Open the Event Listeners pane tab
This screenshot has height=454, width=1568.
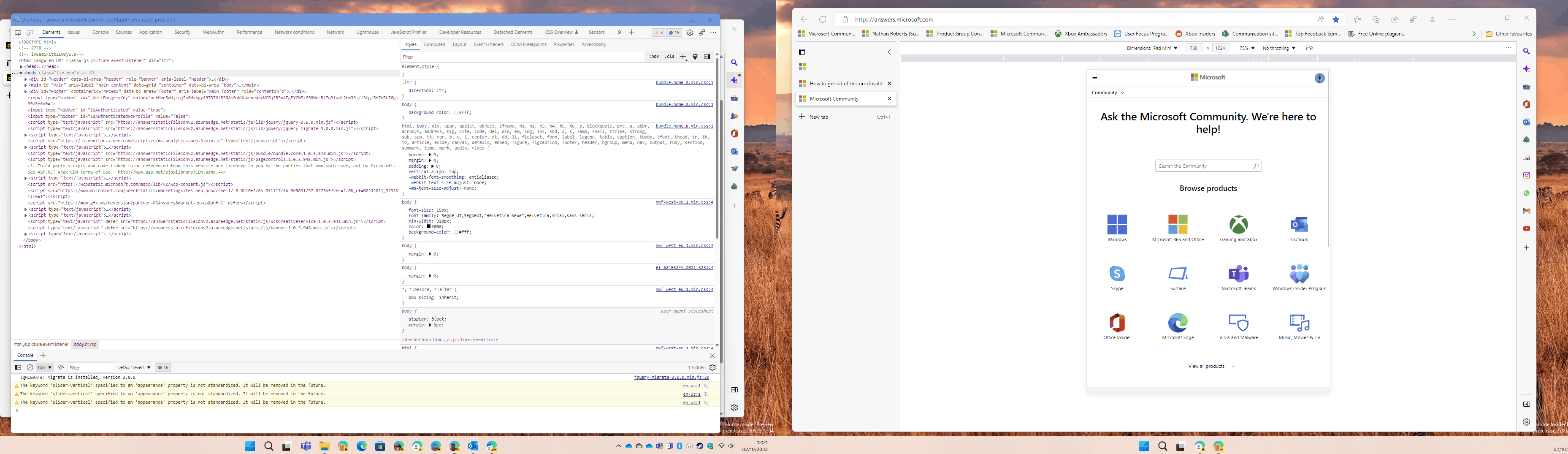tap(489, 44)
